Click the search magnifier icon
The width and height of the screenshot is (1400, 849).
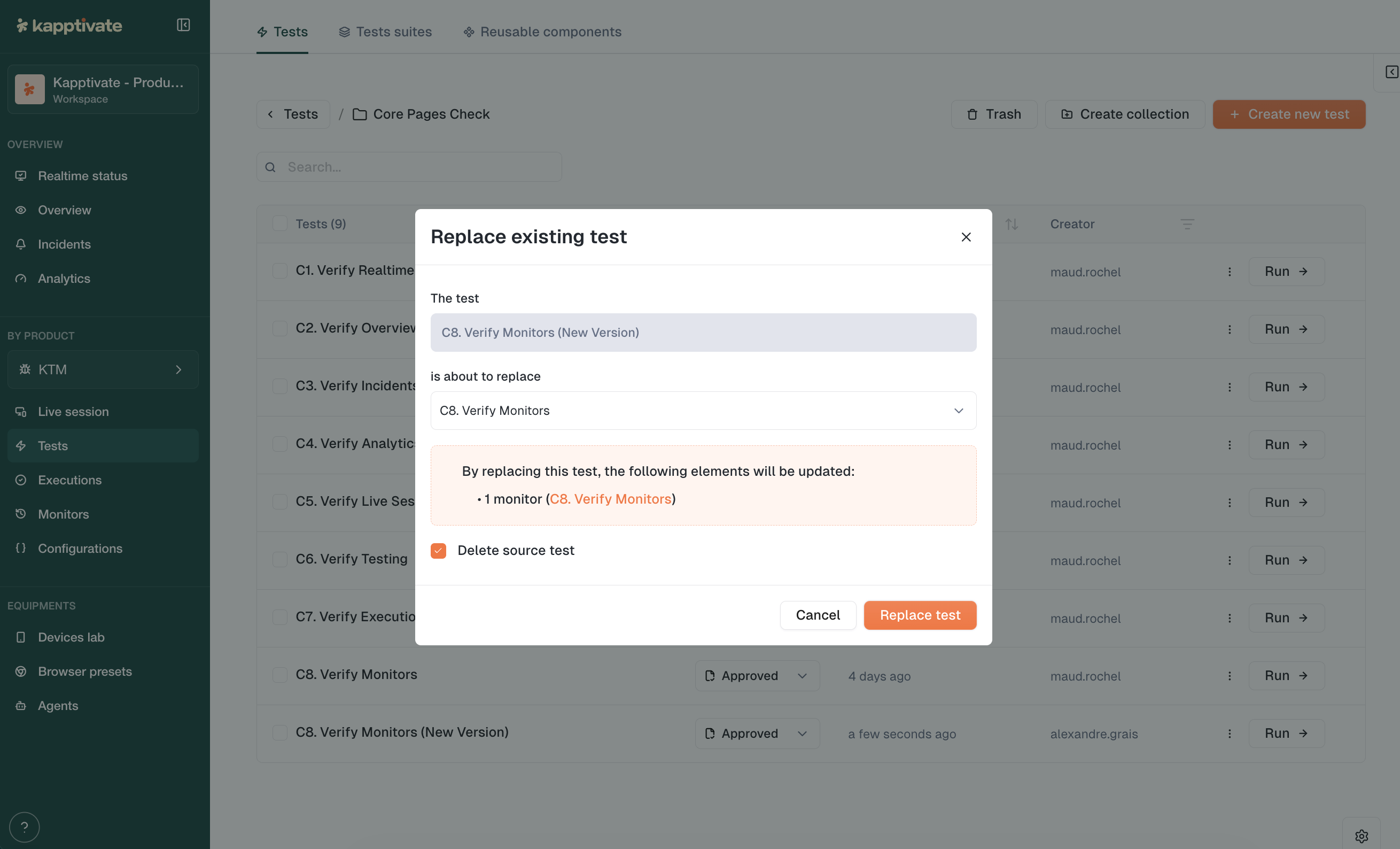tap(270, 167)
